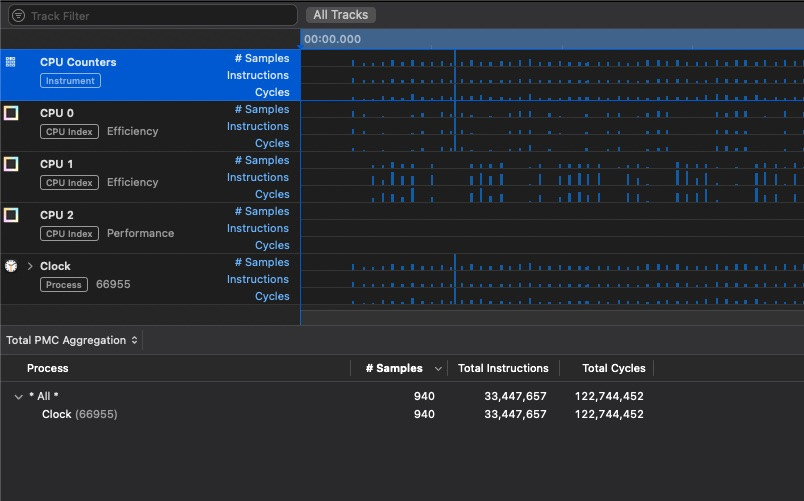The image size is (804, 501).
Task: Select the Clock (66955) table row
Action: [80, 414]
